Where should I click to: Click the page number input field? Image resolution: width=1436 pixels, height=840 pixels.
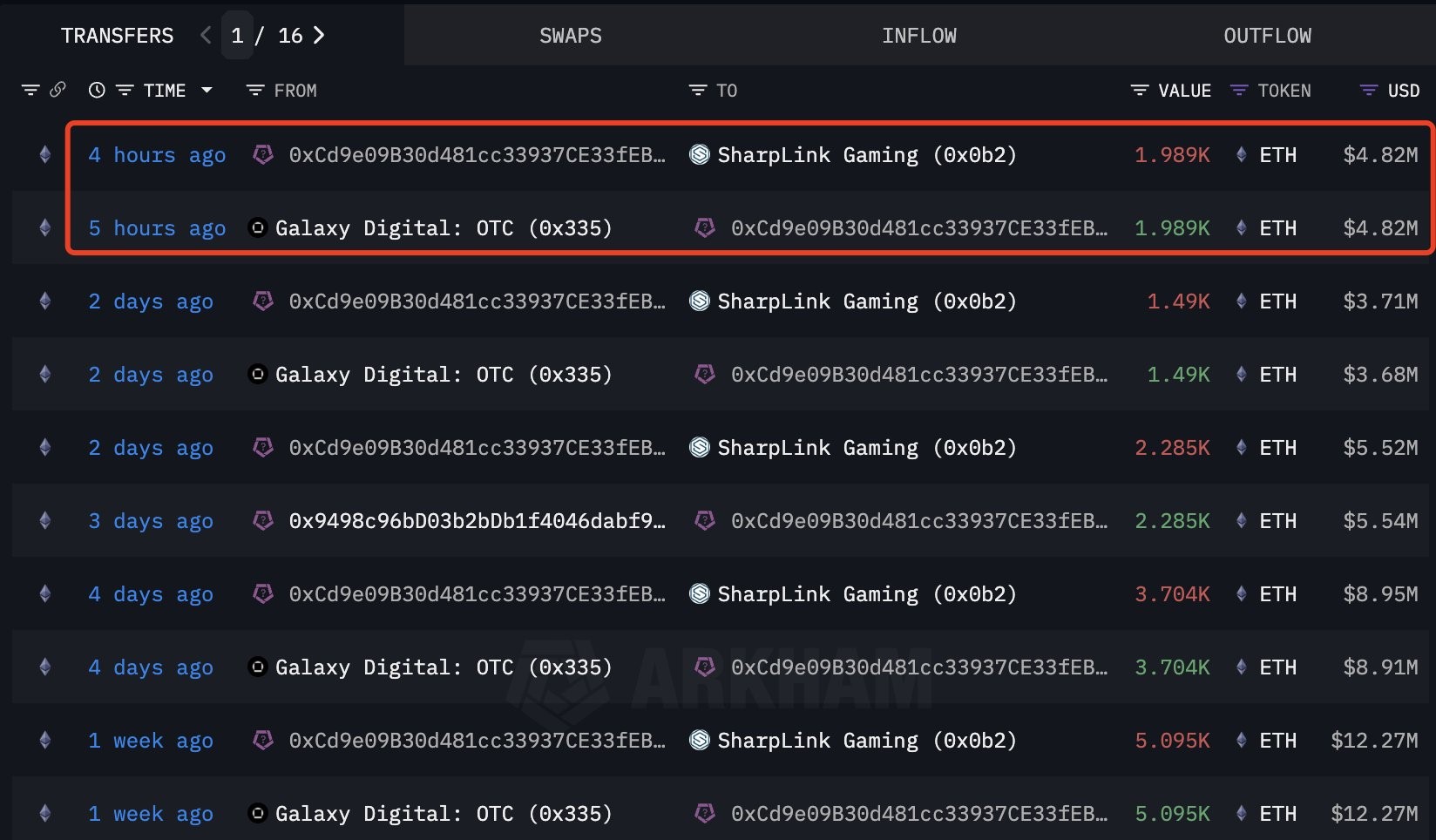(237, 36)
